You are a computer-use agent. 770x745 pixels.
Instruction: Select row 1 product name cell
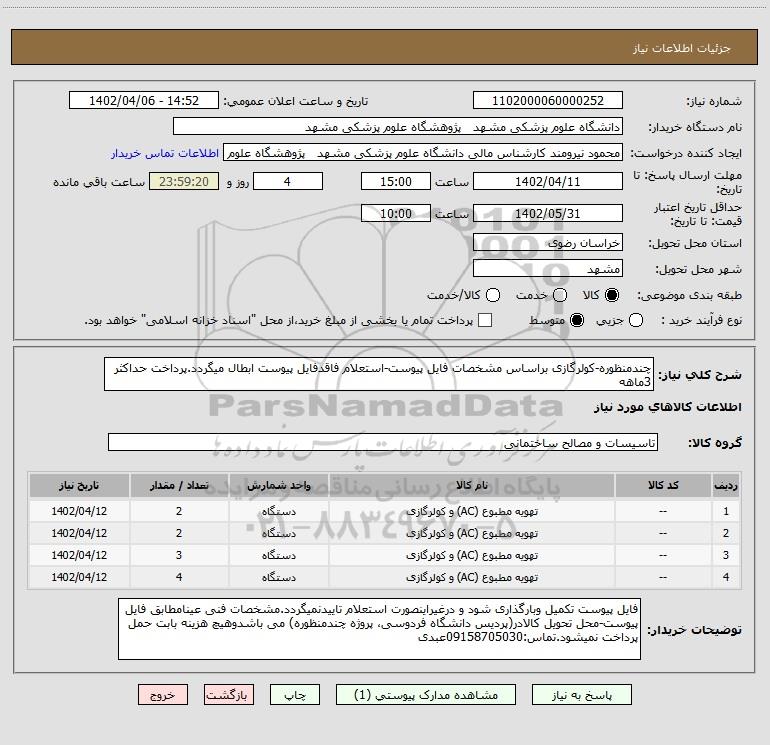472,511
